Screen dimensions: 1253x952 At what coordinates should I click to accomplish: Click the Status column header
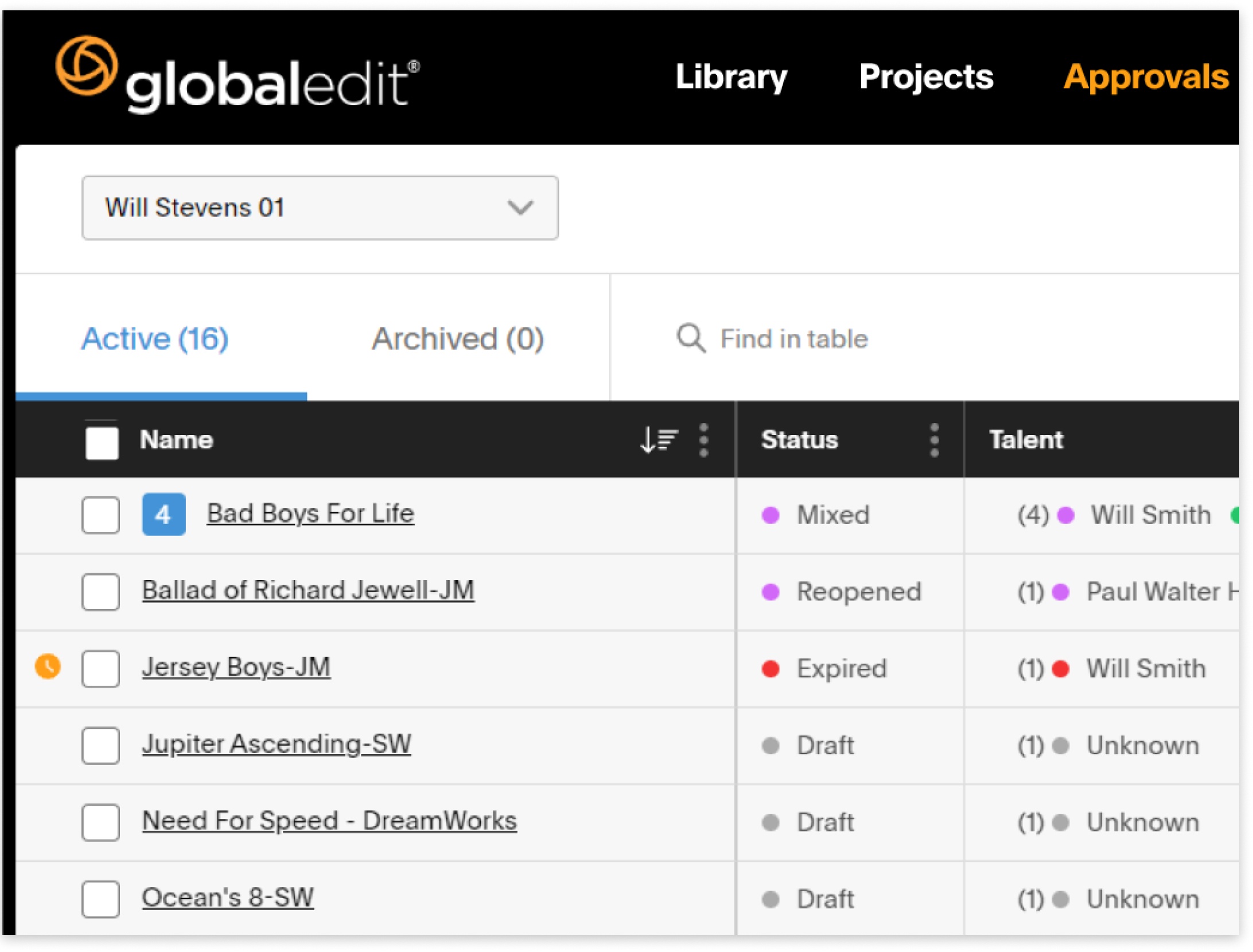tap(800, 440)
